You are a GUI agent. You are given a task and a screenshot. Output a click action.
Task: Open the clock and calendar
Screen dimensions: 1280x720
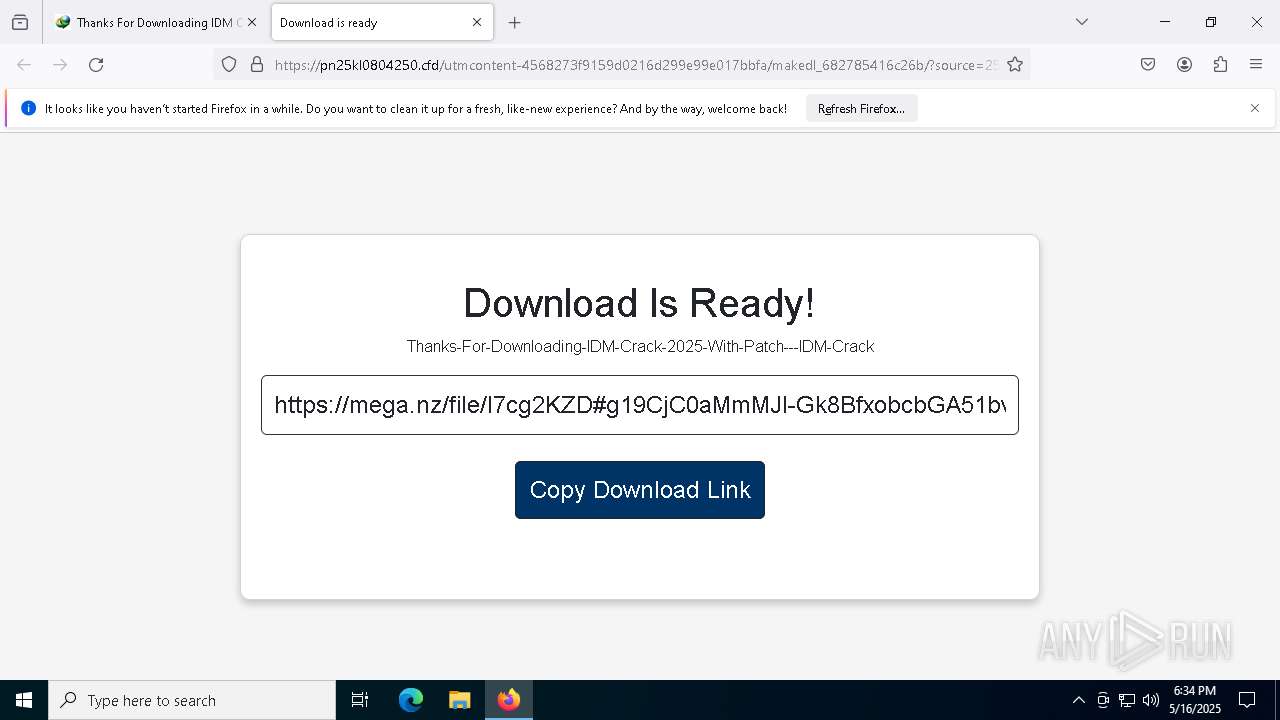point(1195,700)
